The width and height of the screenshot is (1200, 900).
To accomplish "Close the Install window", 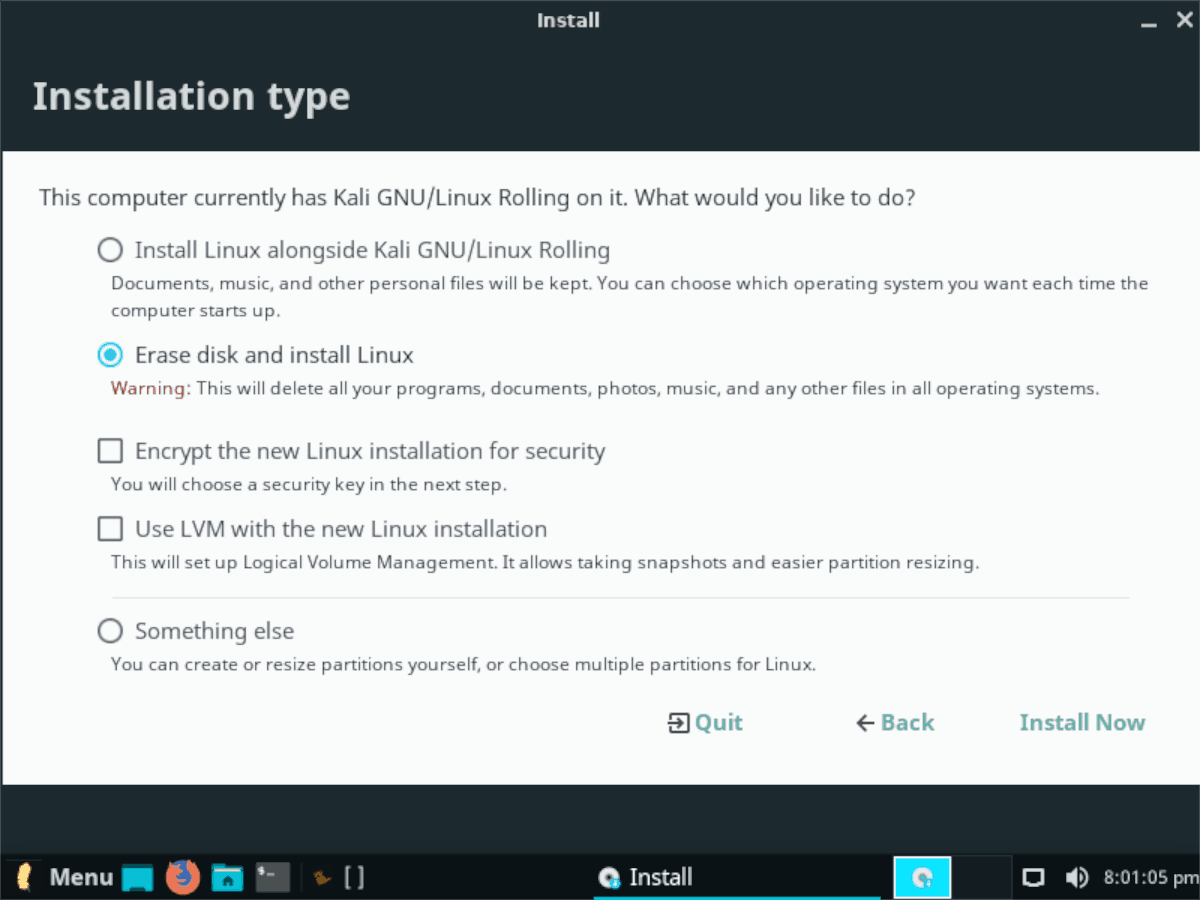I will (x=1183, y=20).
